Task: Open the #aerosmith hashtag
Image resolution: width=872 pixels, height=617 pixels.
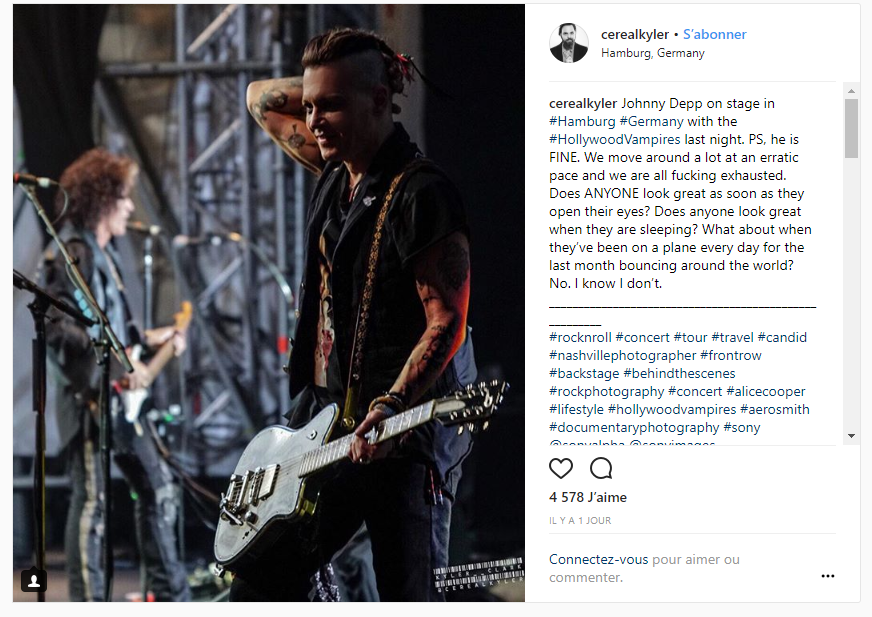Action: click(775, 409)
